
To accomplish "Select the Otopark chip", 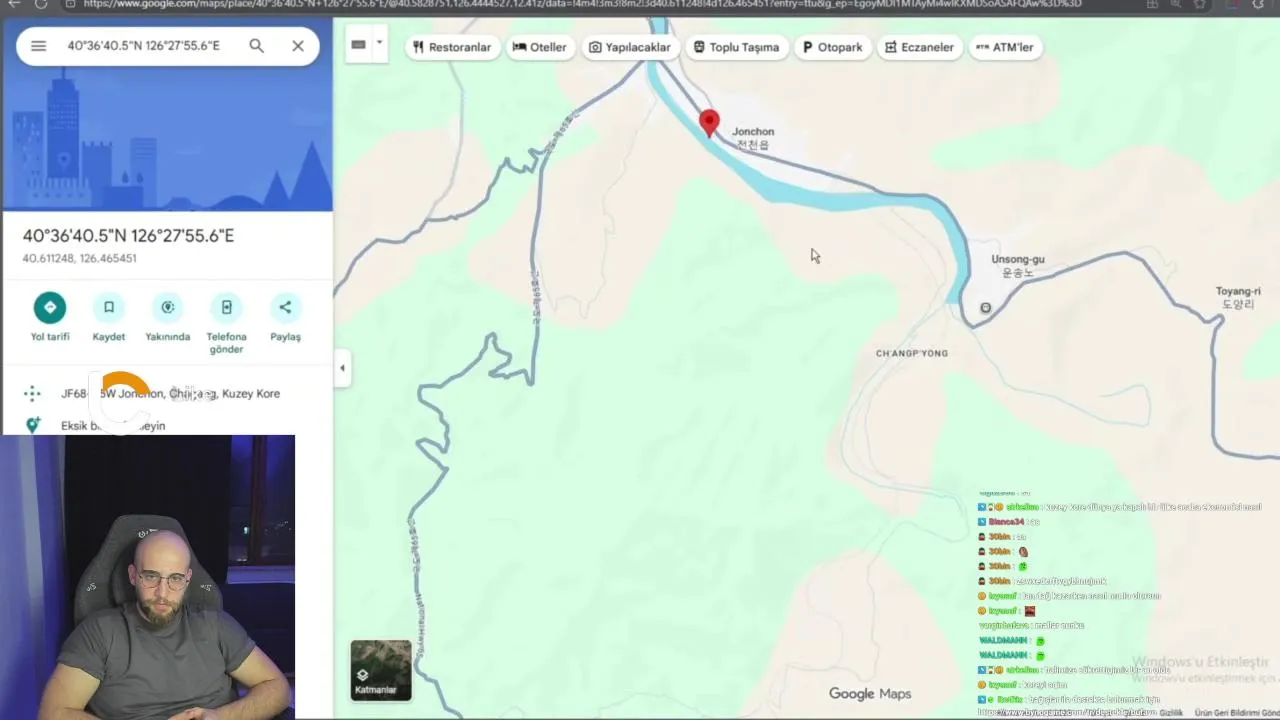I will click(x=832, y=47).
